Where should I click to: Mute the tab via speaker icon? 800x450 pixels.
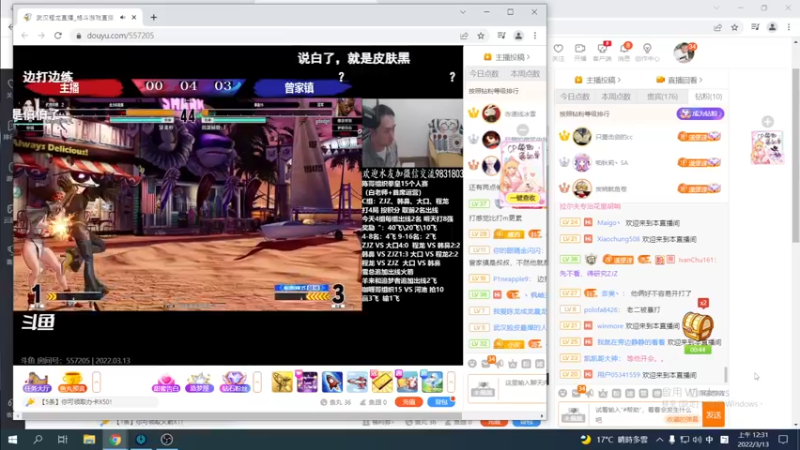(x=122, y=17)
